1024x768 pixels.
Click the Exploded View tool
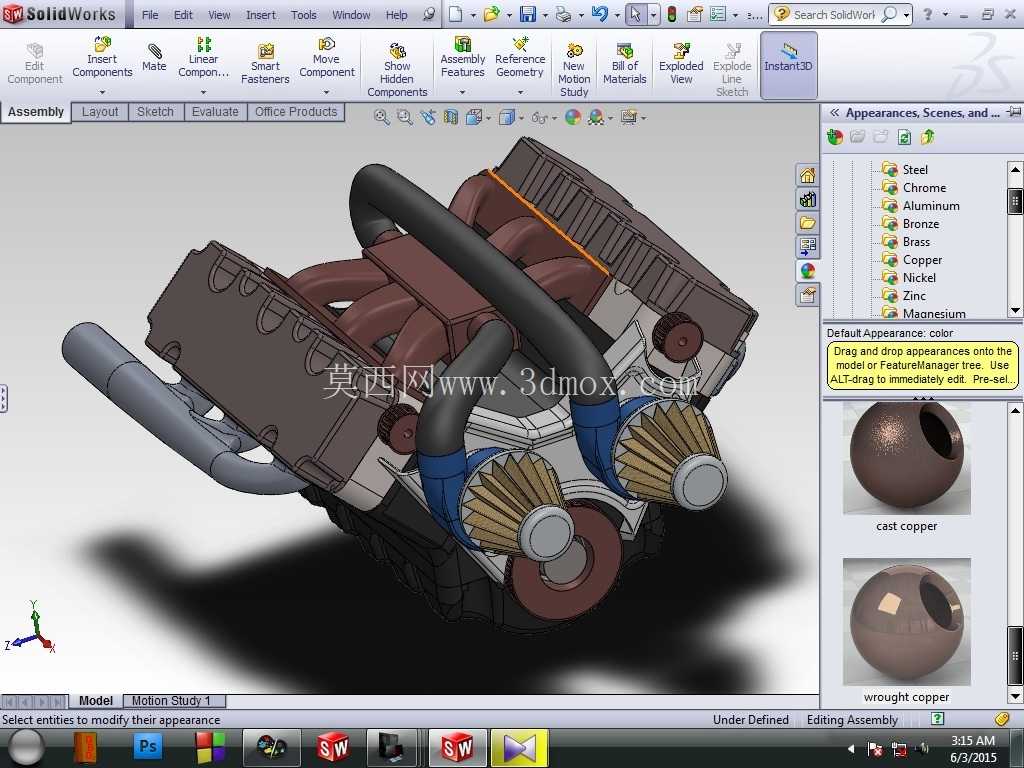click(681, 64)
